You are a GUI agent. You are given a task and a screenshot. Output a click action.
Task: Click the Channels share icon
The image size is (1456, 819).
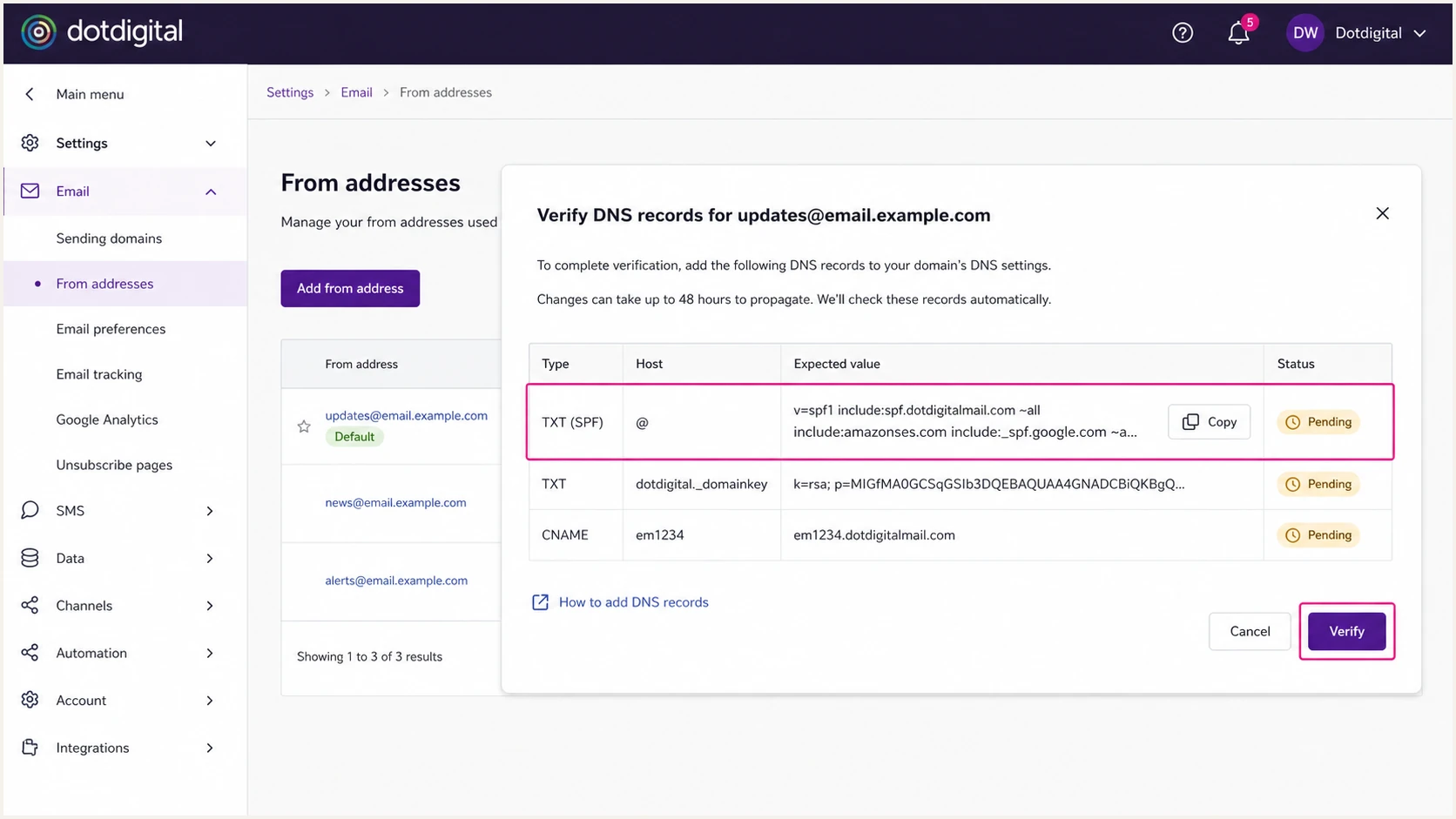pyautogui.click(x=30, y=605)
